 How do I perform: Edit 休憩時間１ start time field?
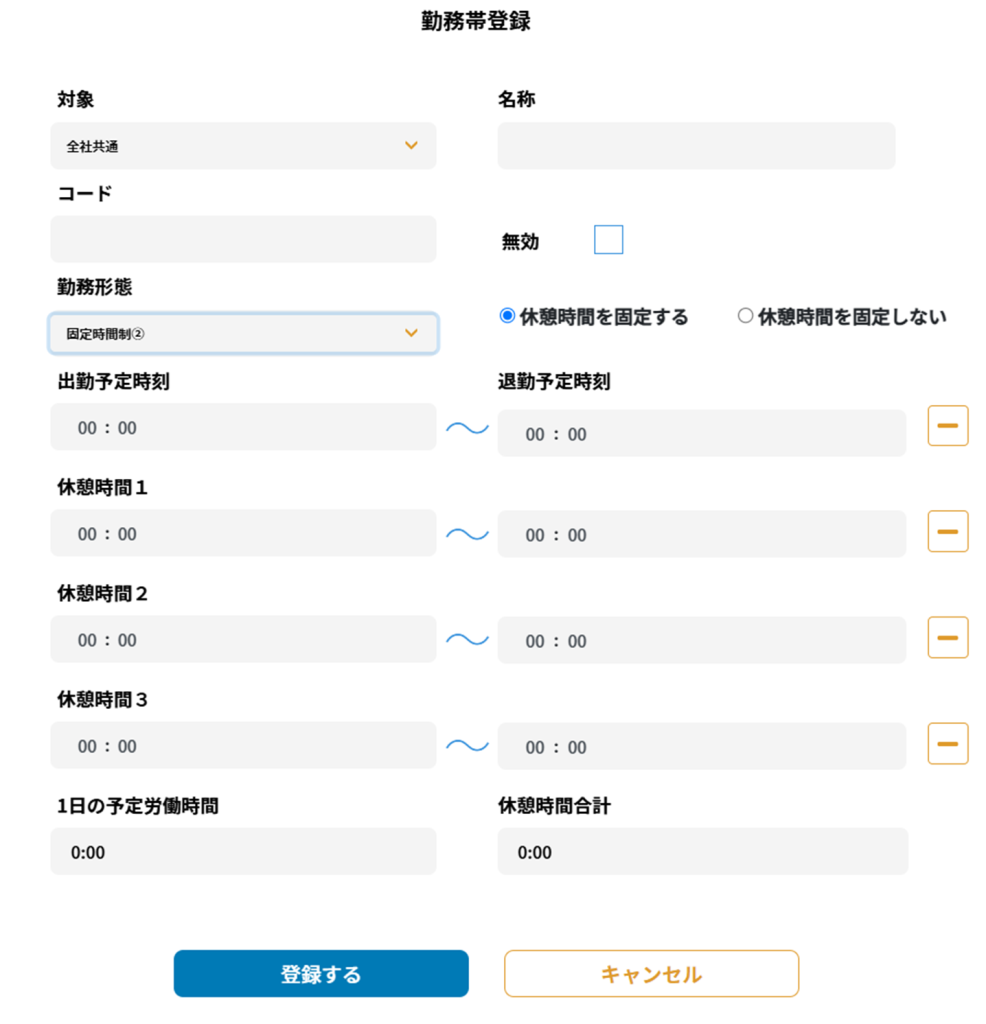243,533
